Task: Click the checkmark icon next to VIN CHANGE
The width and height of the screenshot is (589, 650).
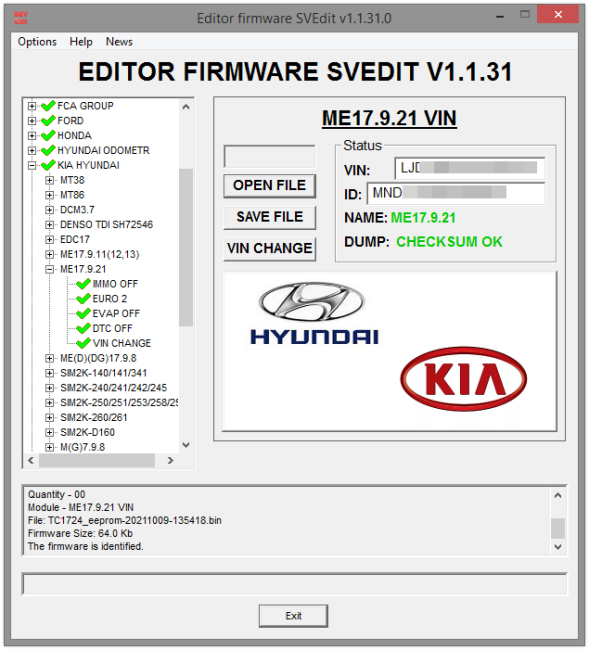Action: (84, 343)
